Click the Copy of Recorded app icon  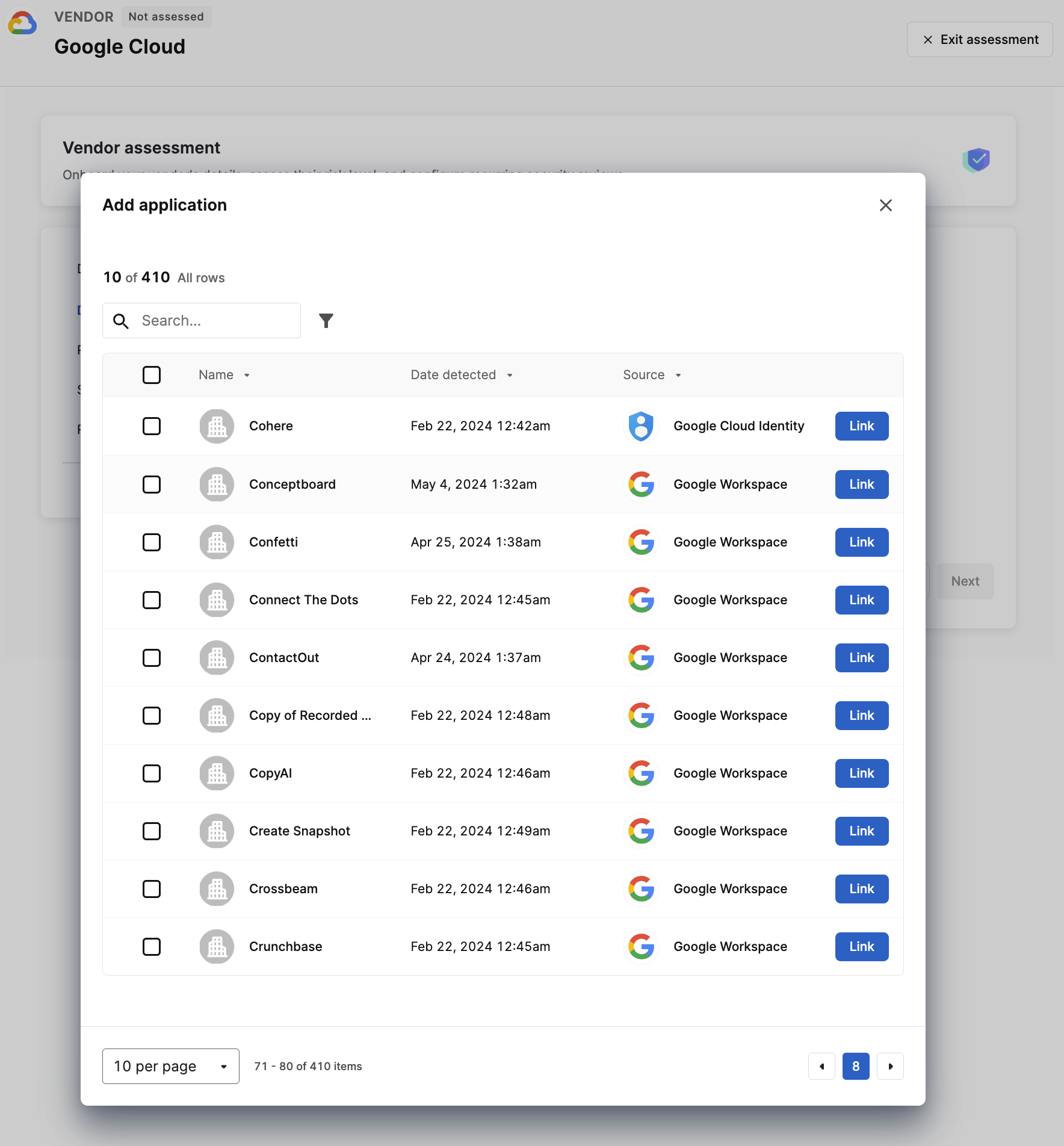click(217, 716)
